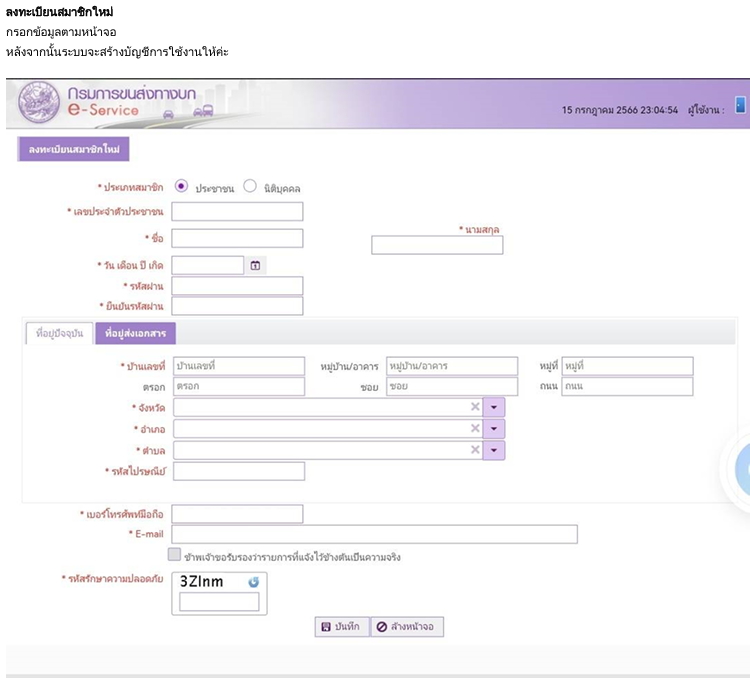Switch to ที่อยู่ปัจจุบัน tab

pos(58,333)
